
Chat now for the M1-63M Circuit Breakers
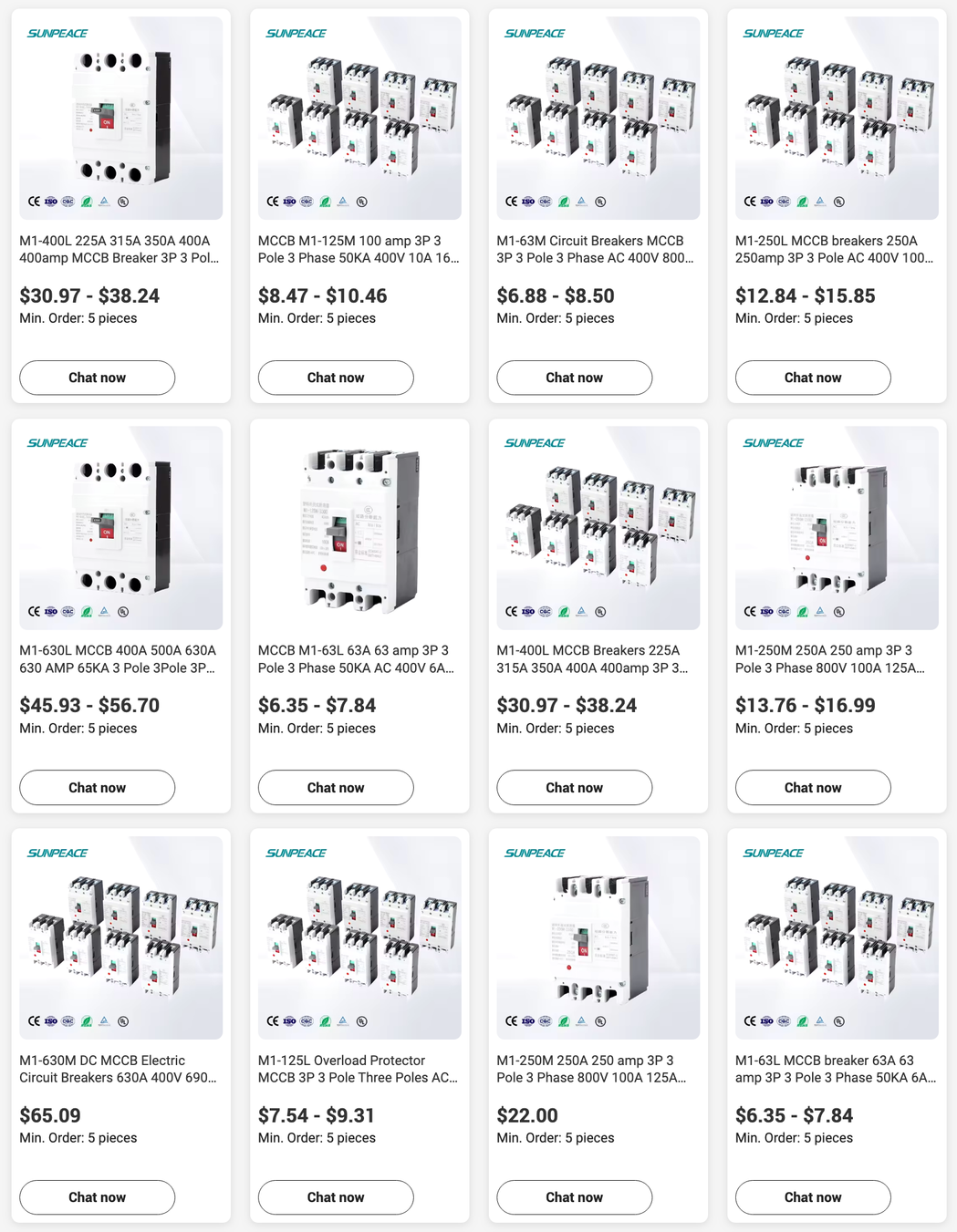(x=574, y=378)
